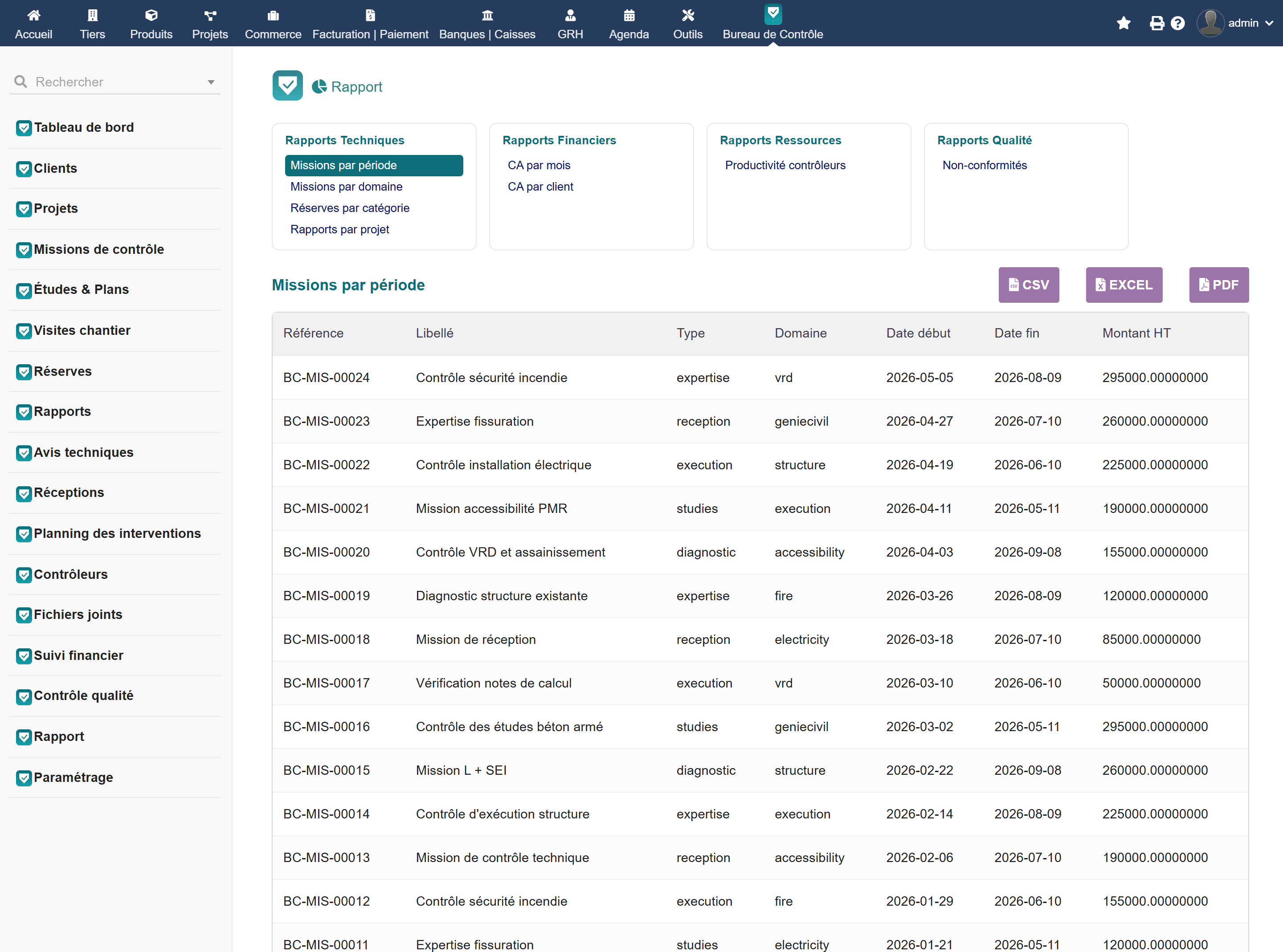Expand the Rechercher search dropdown arrow

(211, 82)
